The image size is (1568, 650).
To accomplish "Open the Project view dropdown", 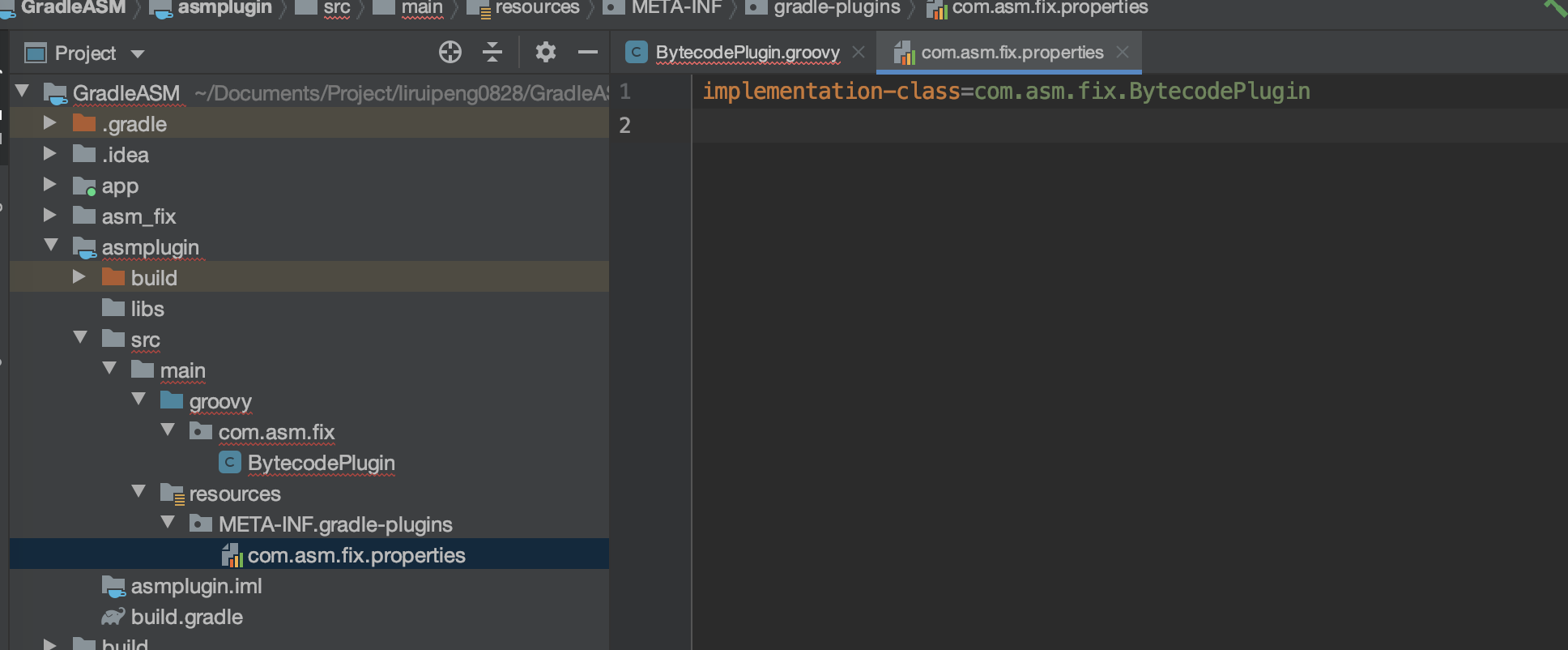I will tap(138, 54).
